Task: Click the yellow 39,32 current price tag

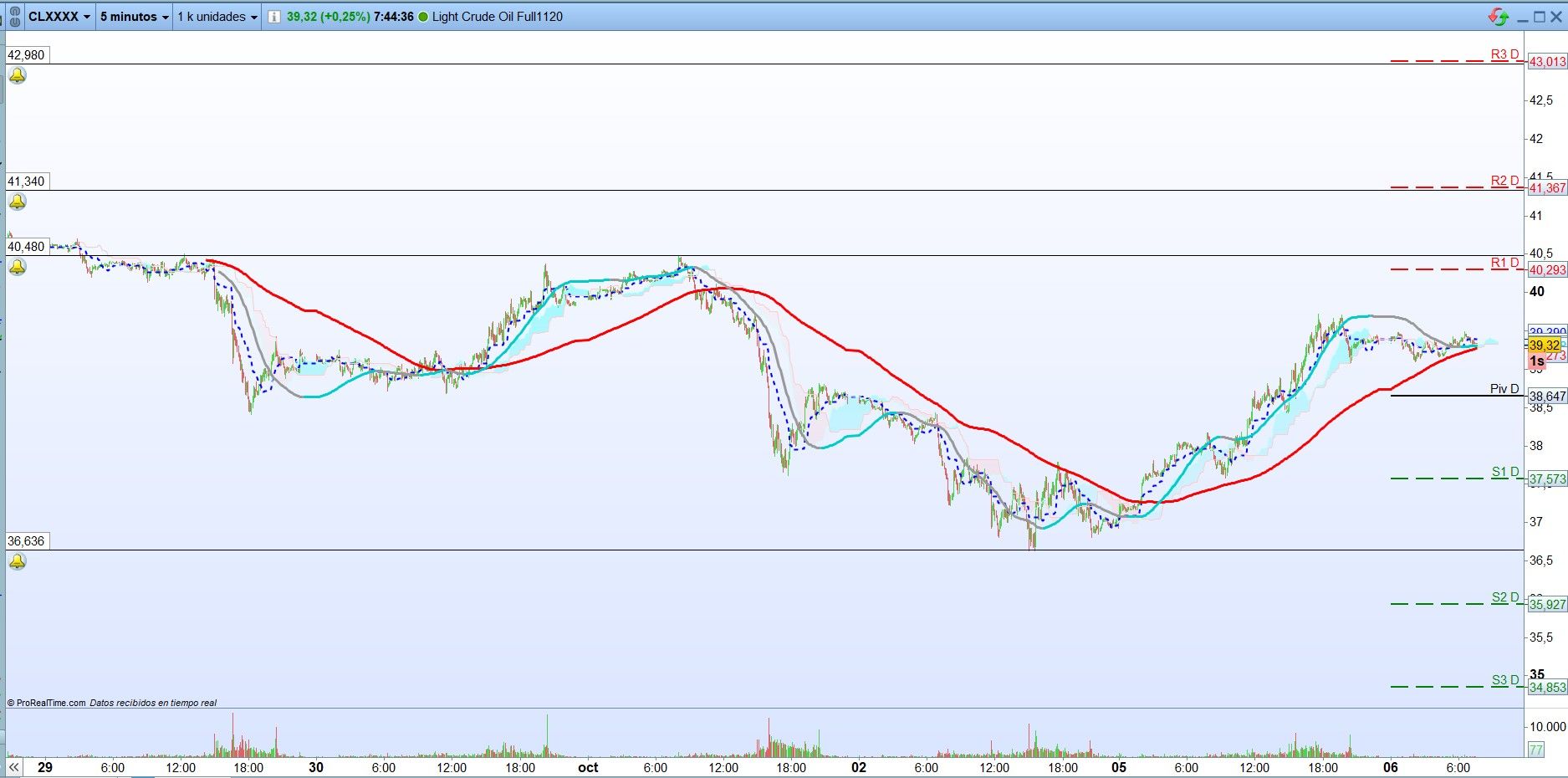Action: pos(1545,345)
